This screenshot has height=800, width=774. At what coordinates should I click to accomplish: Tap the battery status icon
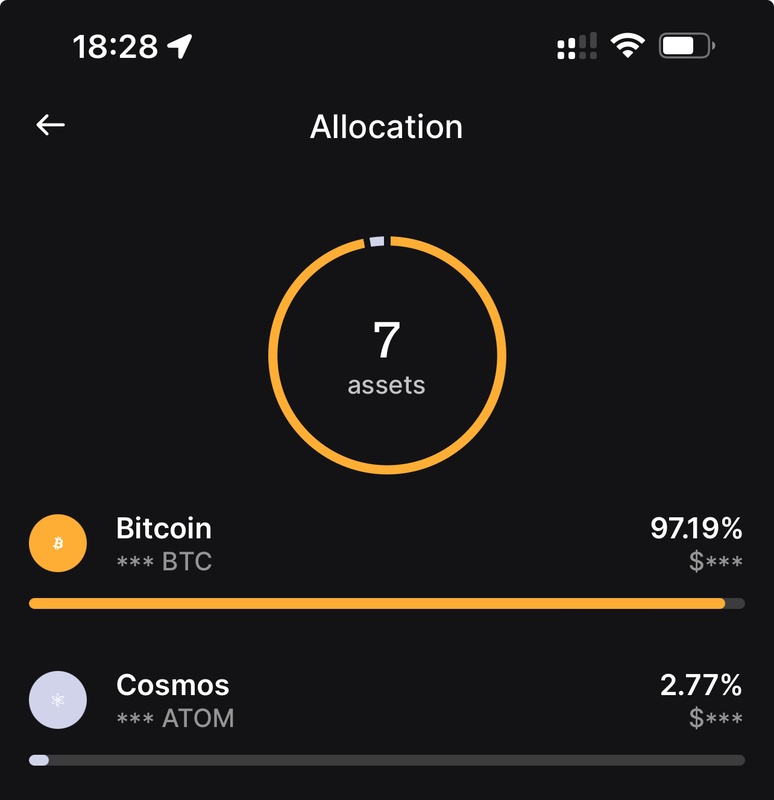click(686, 46)
